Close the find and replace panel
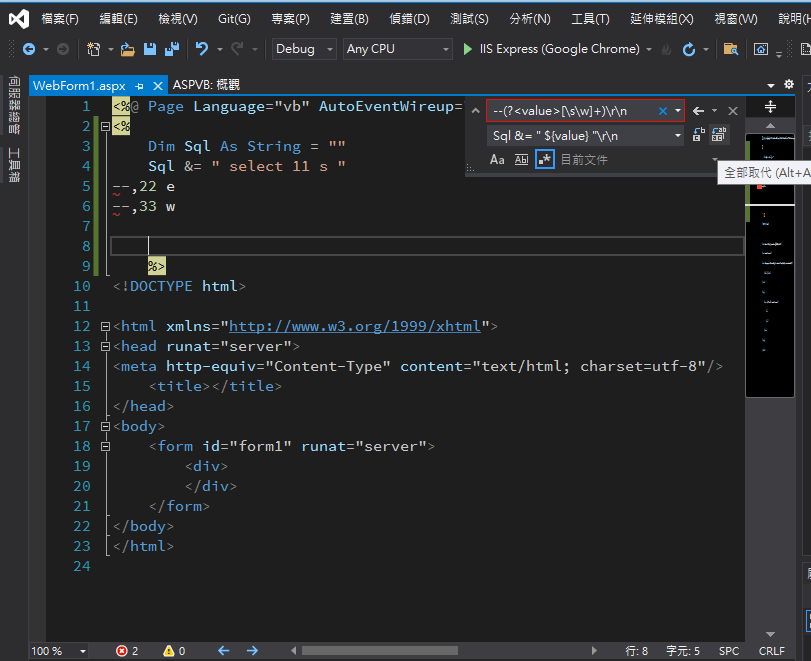The image size is (811, 661). click(733, 111)
